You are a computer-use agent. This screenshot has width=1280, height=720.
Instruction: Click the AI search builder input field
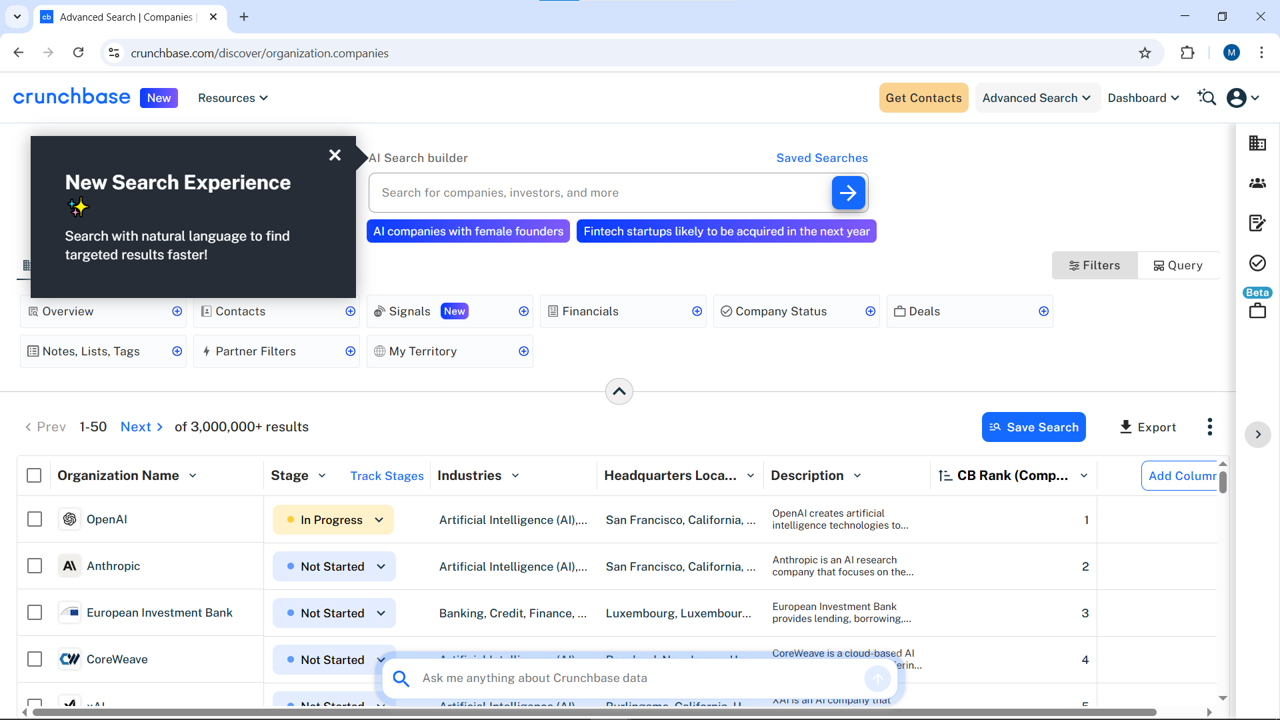(600, 193)
